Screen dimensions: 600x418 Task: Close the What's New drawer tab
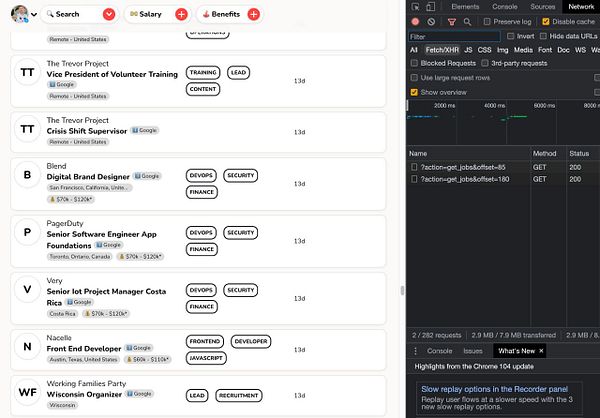point(541,351)
